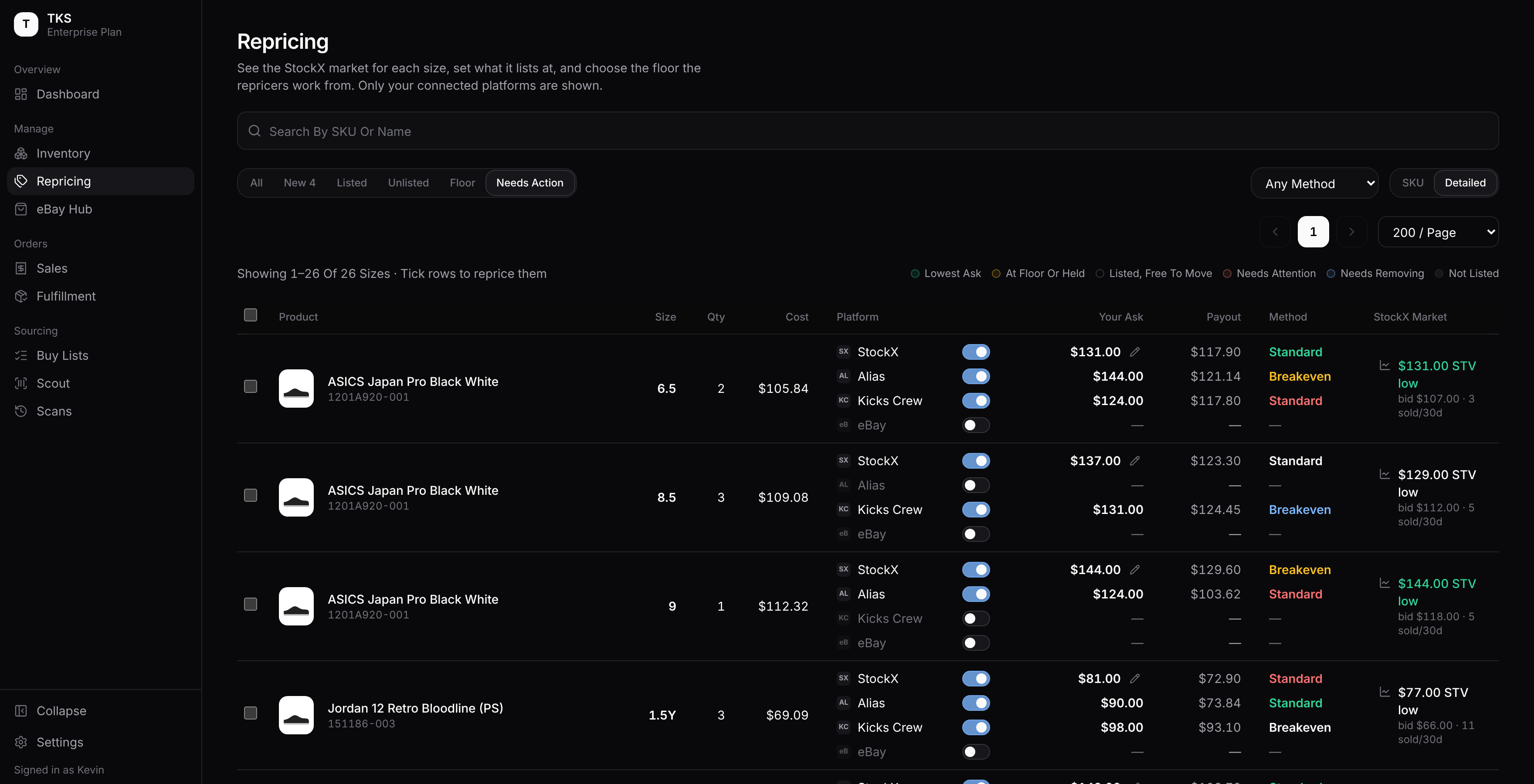Click the Scans history icon
Screen dimensions: 1534x784
(21, 411)
